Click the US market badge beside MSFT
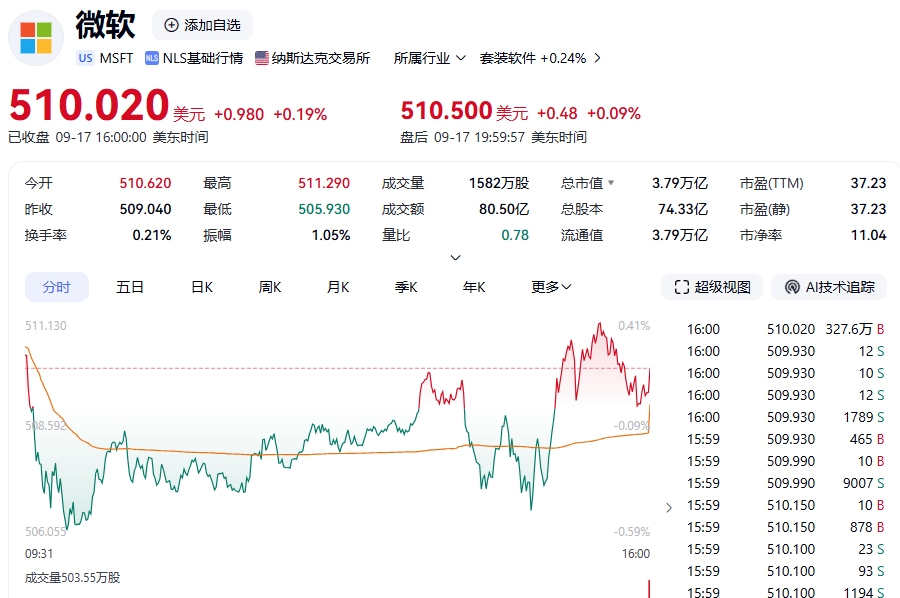This screenshot has height=598, width=900. pyautogui.click(x=86, y=58)
